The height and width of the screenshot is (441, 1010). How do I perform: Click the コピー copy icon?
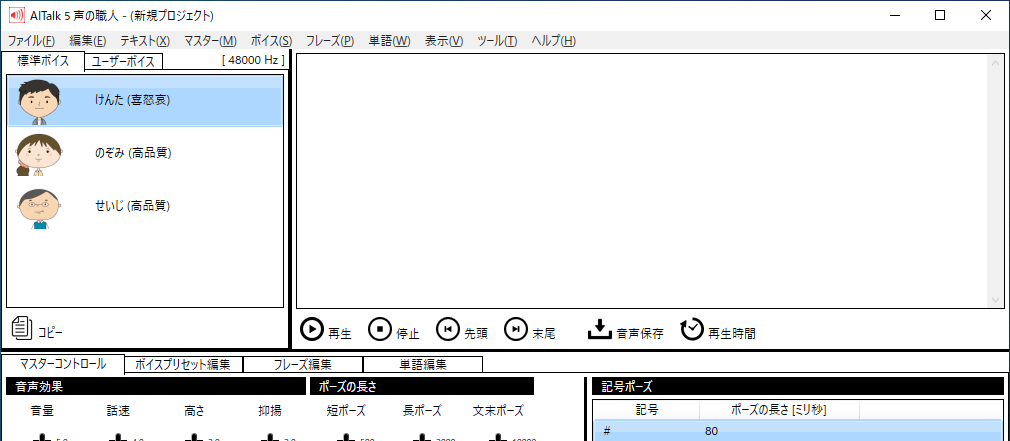[22, 328]
